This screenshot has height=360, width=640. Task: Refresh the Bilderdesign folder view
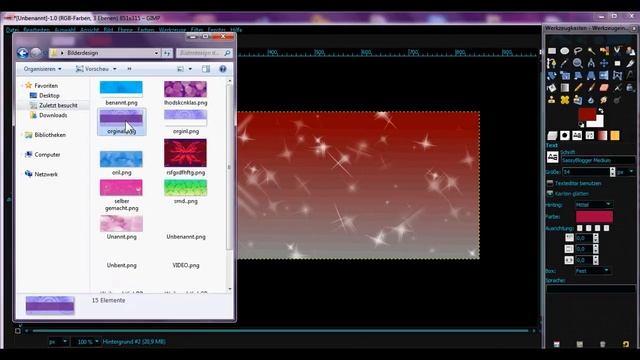167,53
